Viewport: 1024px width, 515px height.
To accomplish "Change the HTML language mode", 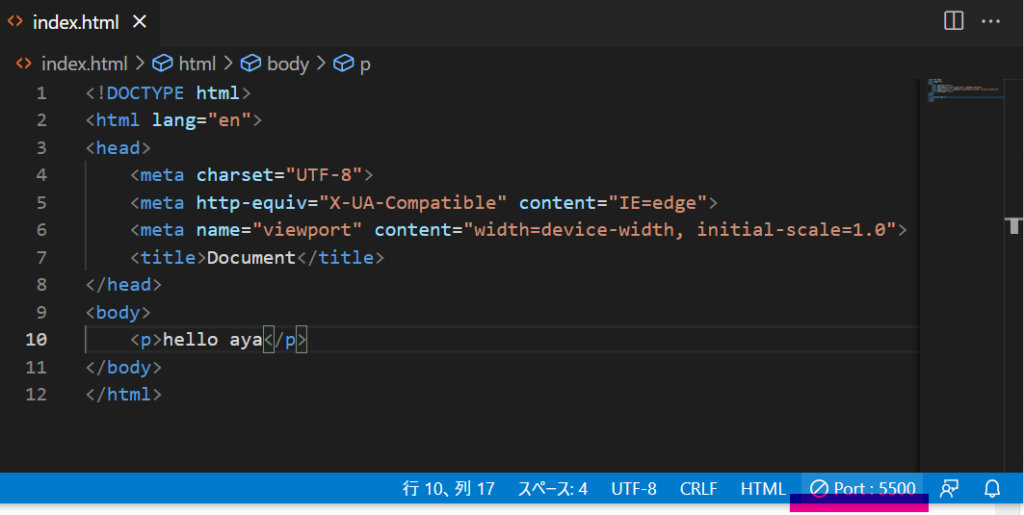I will (x=763, y=489).
